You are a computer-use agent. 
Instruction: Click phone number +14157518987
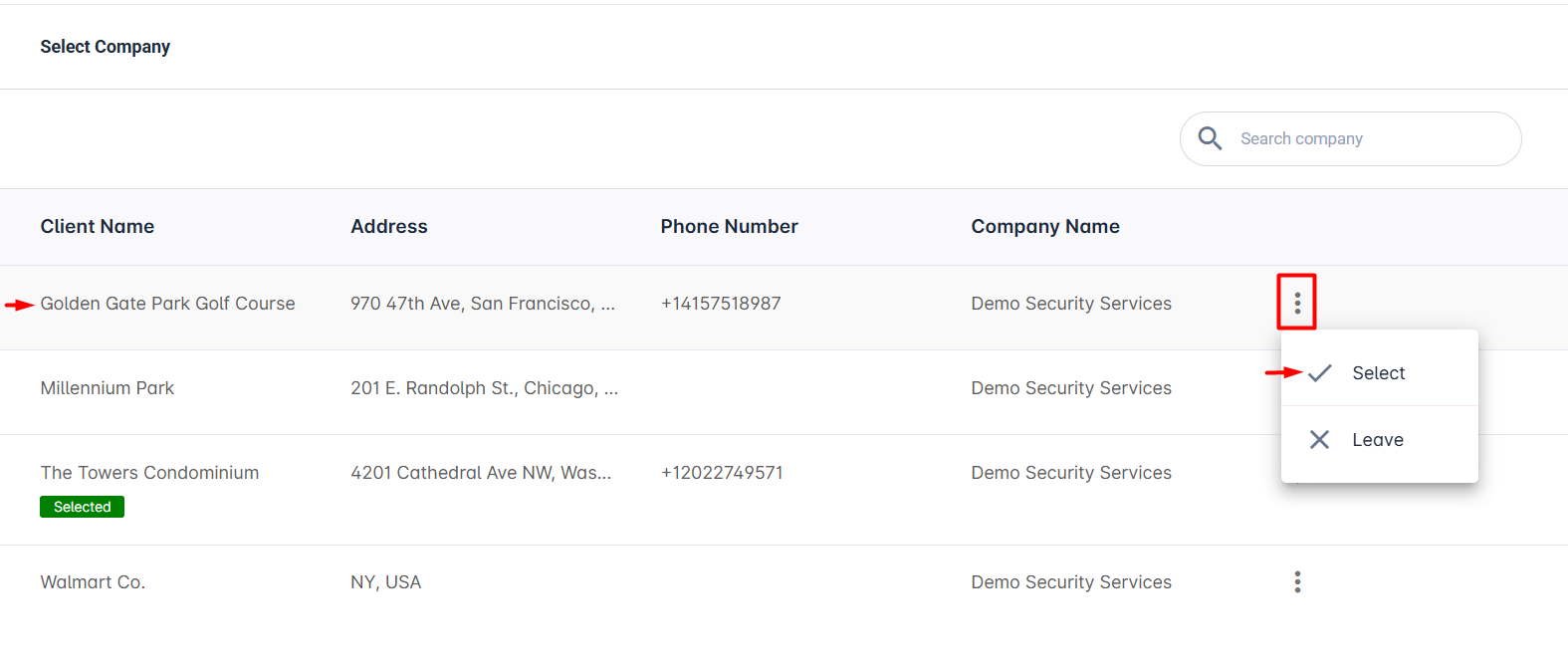click(721, 304)
